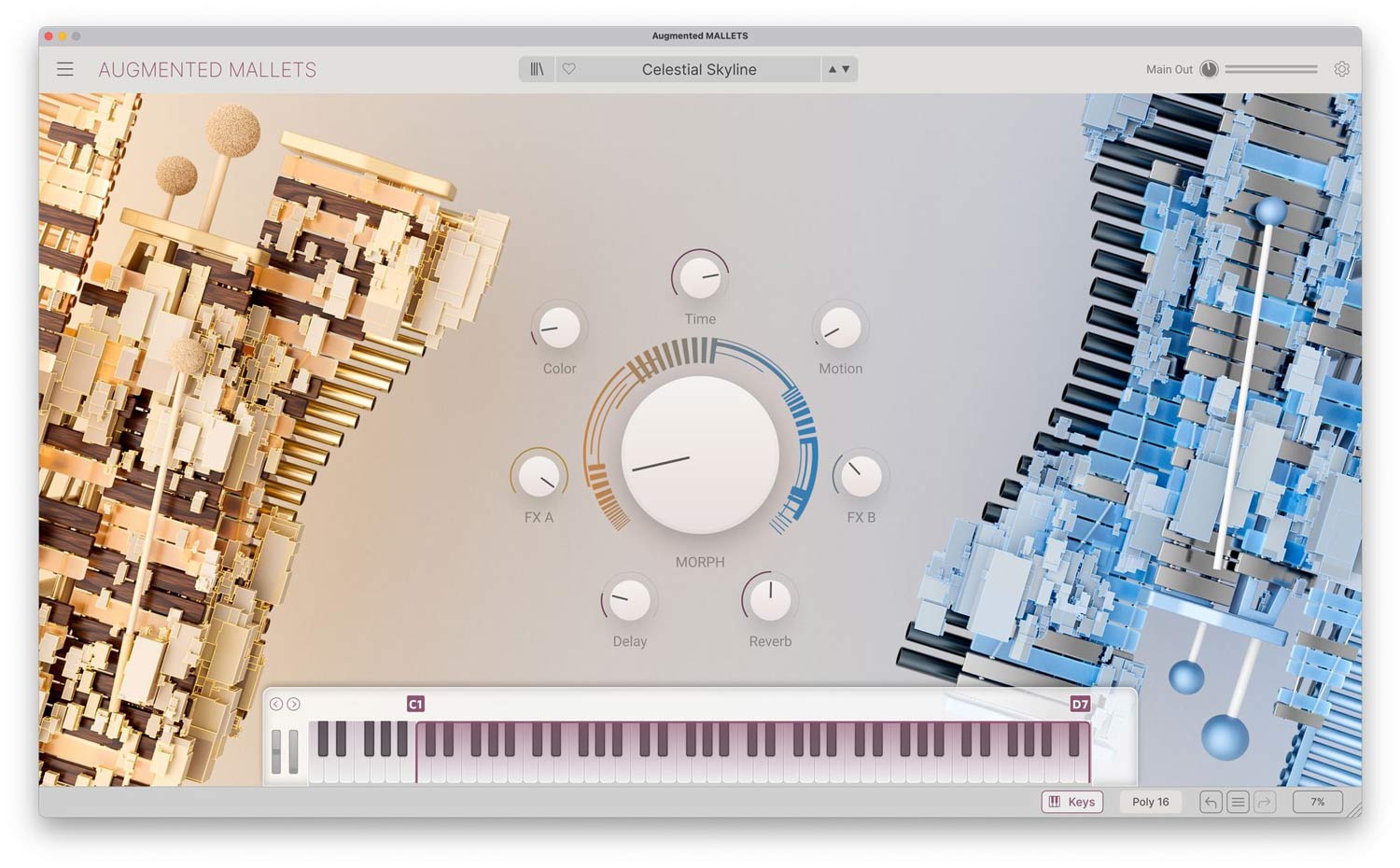
Task: Click the 7% CPU meter
Action: coord(1317,802)
